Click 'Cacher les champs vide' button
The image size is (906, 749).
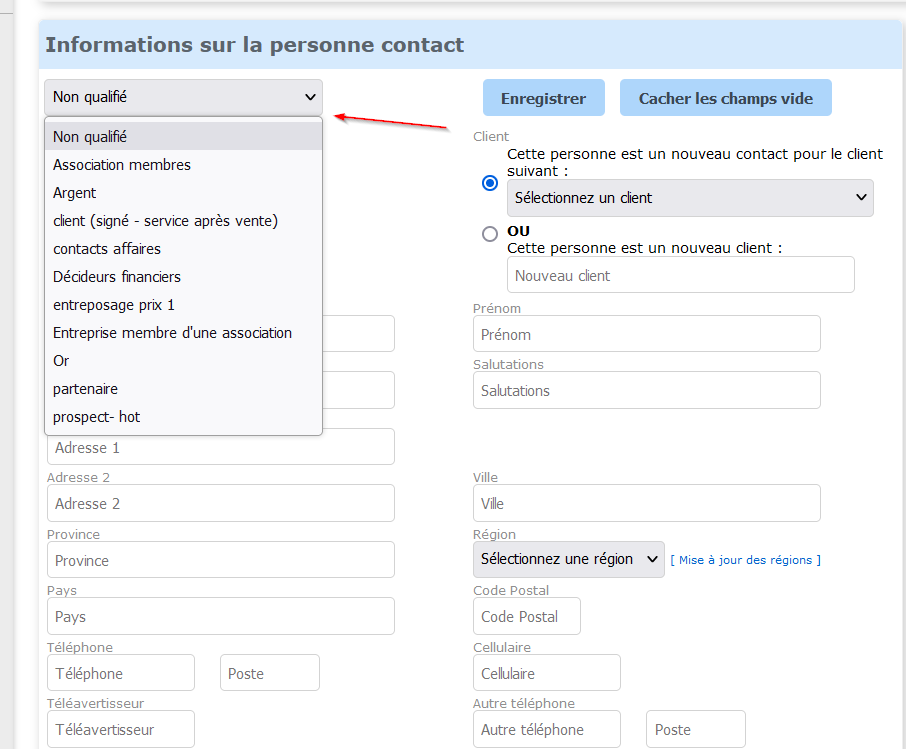pos(726,98)
